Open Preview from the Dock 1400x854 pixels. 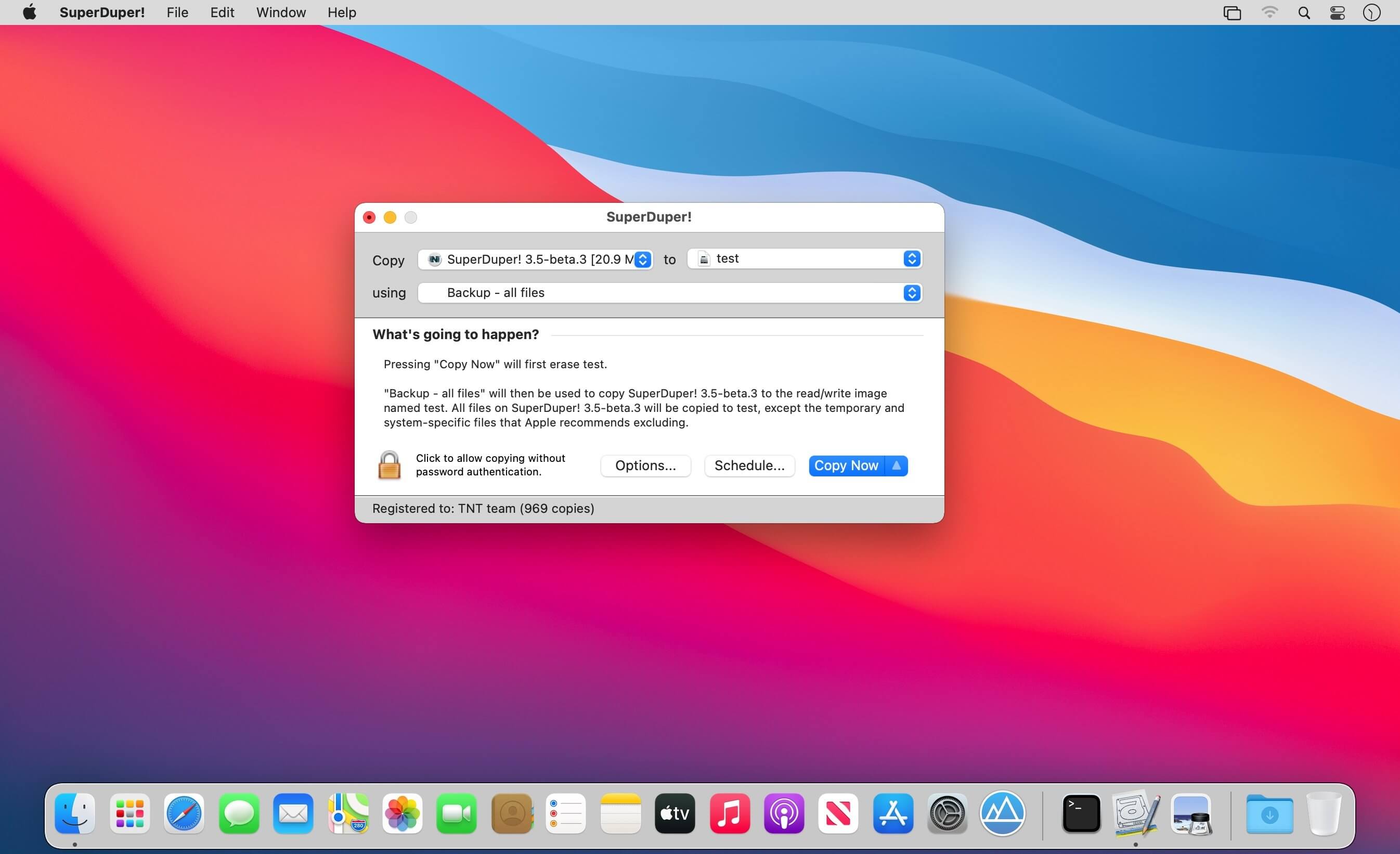[1191, 813]
